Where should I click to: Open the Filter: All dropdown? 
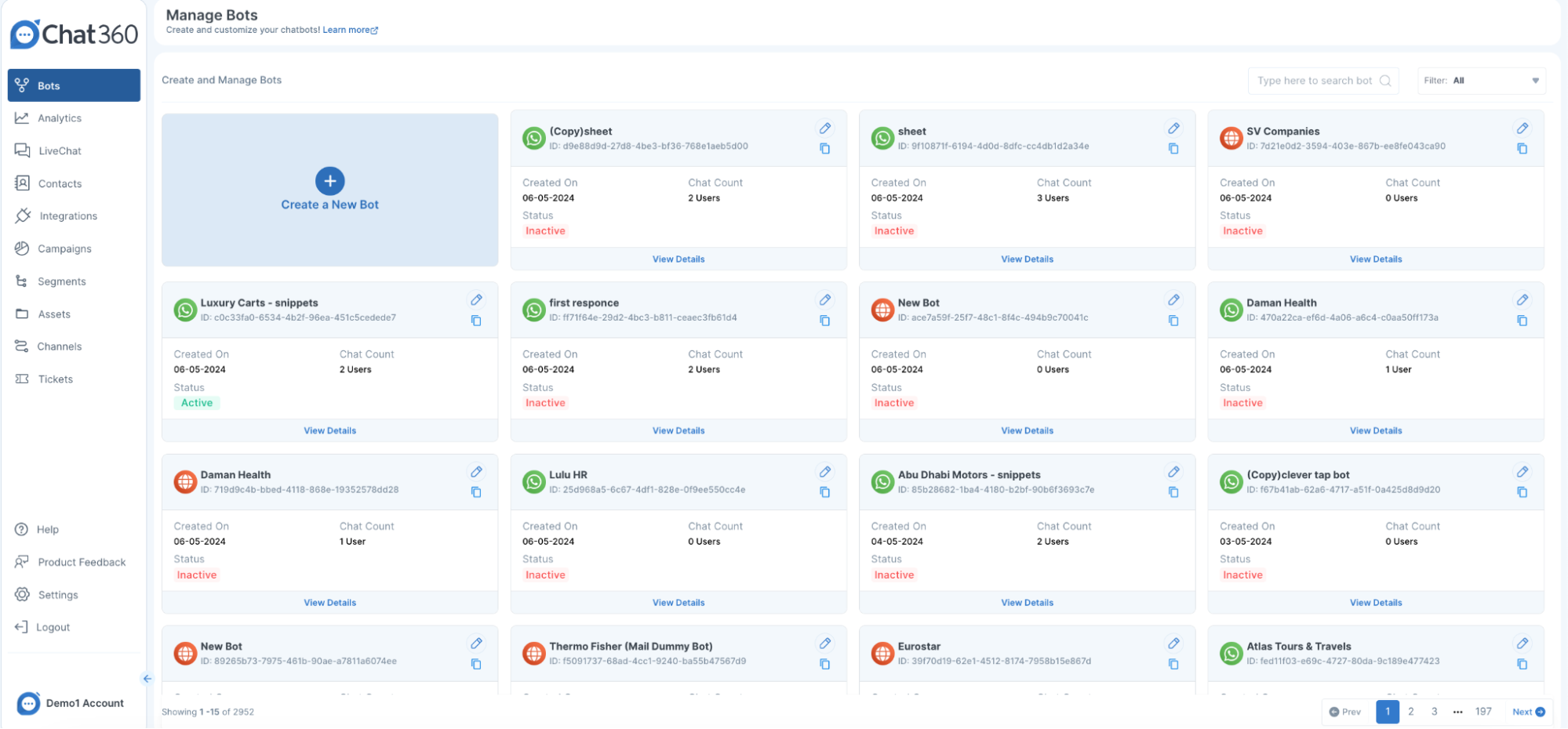pyautogui.click(x=1481, y=81)
